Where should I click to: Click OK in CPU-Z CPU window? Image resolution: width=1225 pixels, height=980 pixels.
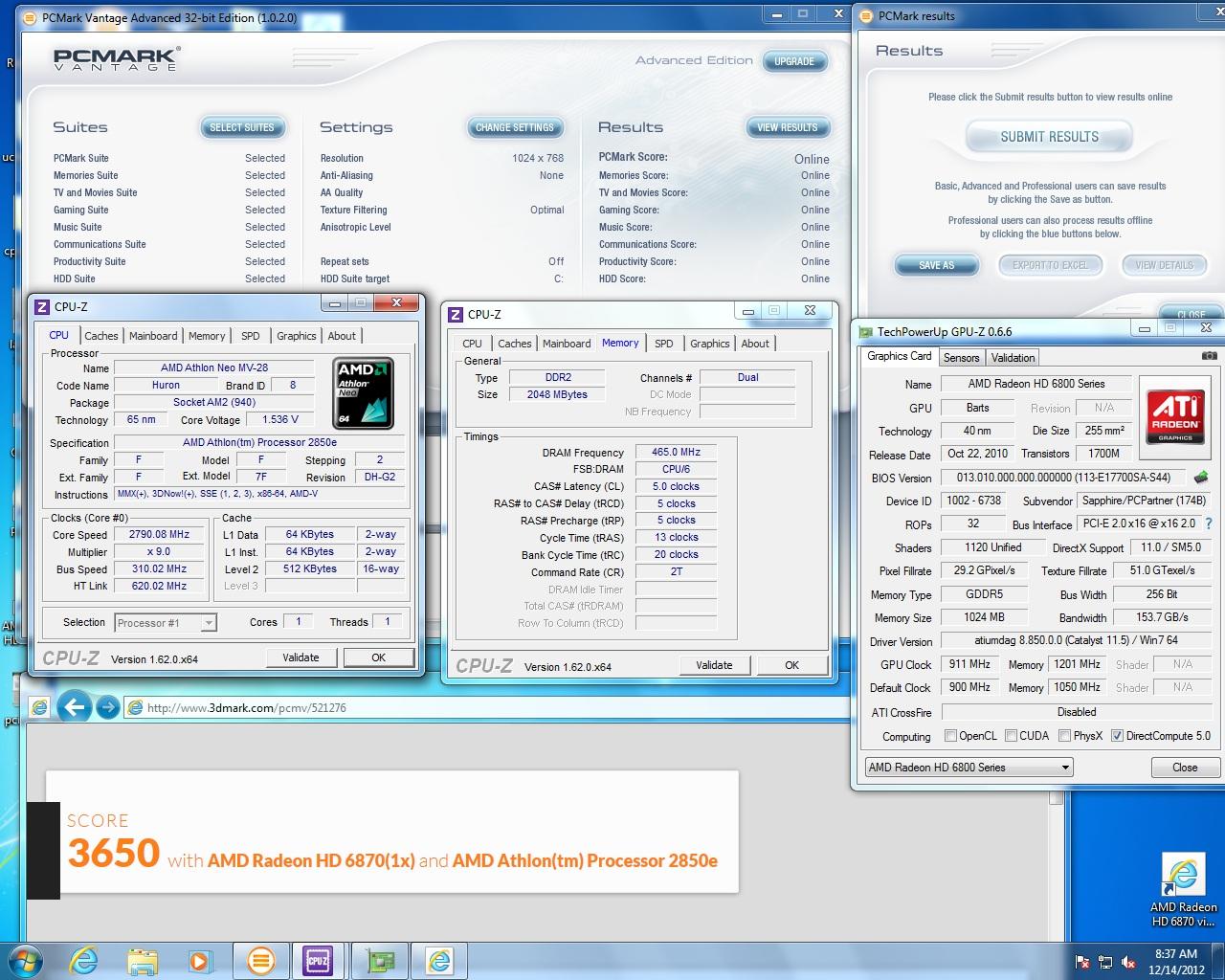pyautogui.click(x=378, y=657)
